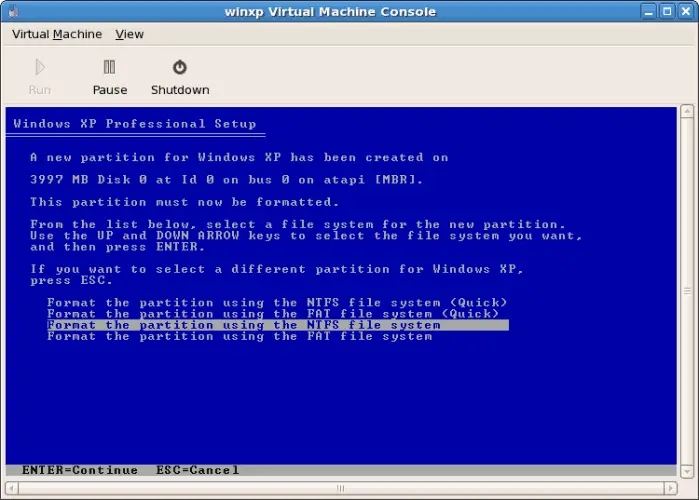Select the FAT file system full format option
This screenshot has height=500, width=699.
point(240,337)
